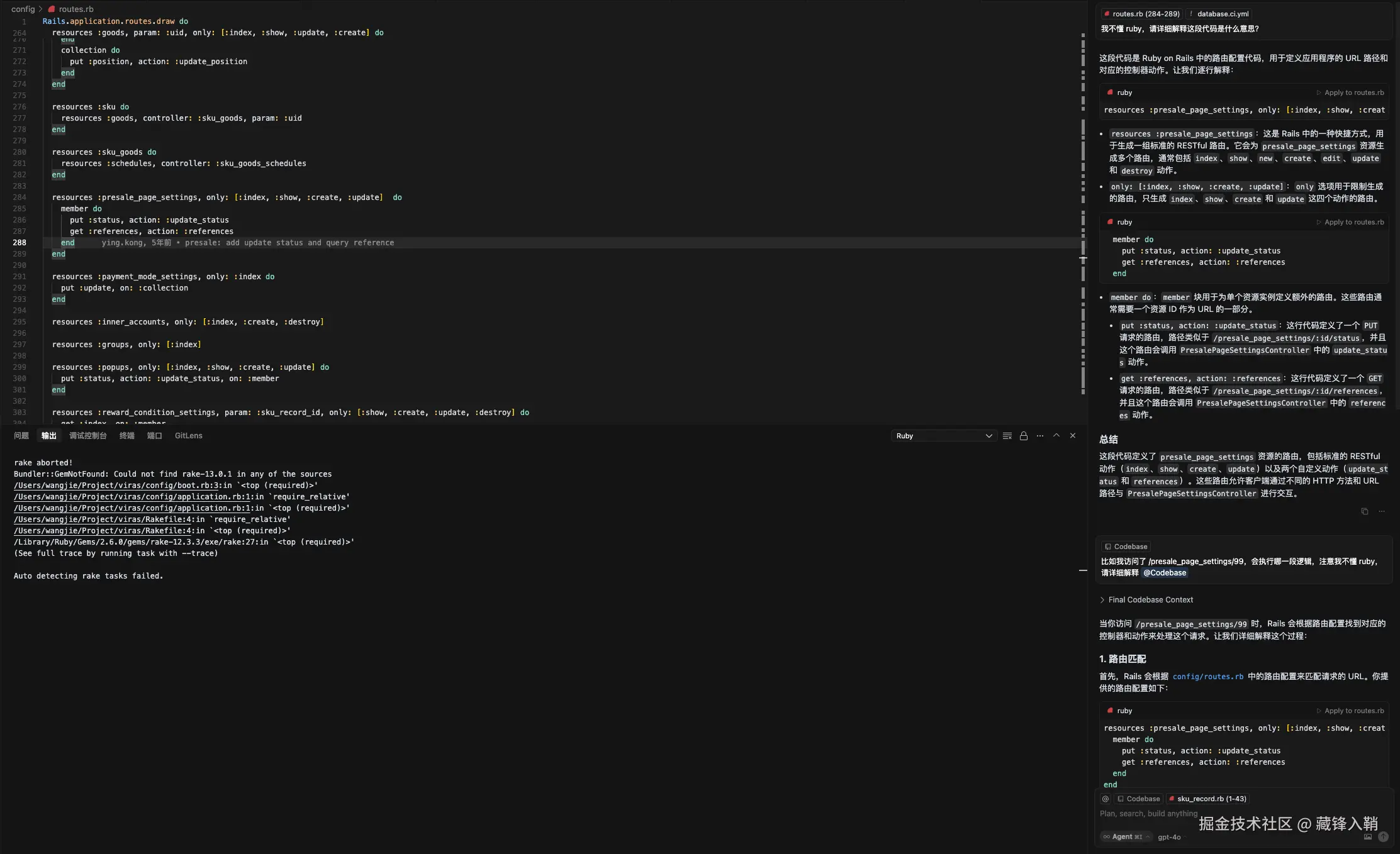This screenshot has height=854, width=1400.
Task: Maximize the bottom panel with chevron
Action: (1056, 436)
